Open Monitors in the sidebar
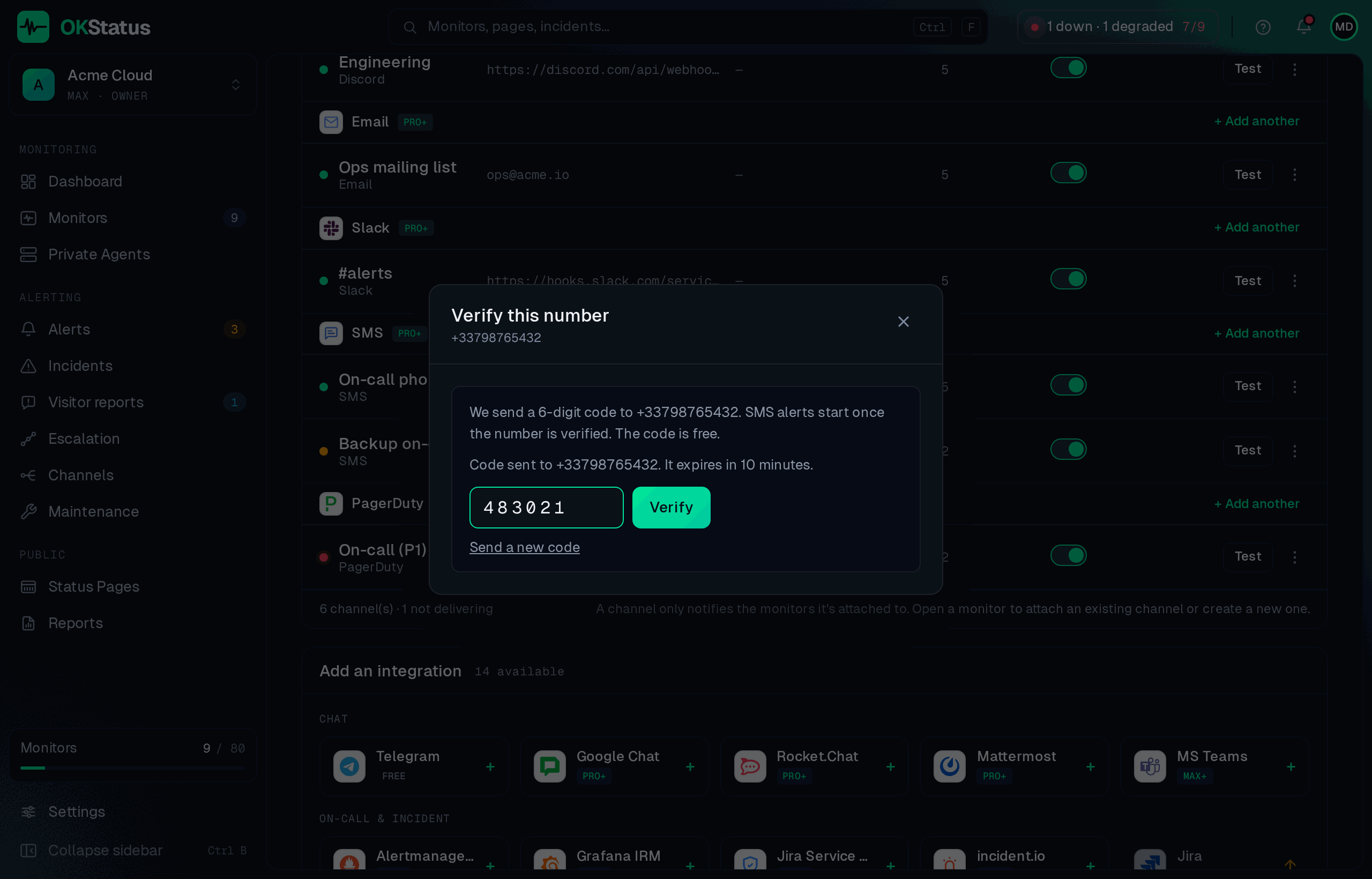The height and width of the screenshot is (879, 1372). coord(132,218)
